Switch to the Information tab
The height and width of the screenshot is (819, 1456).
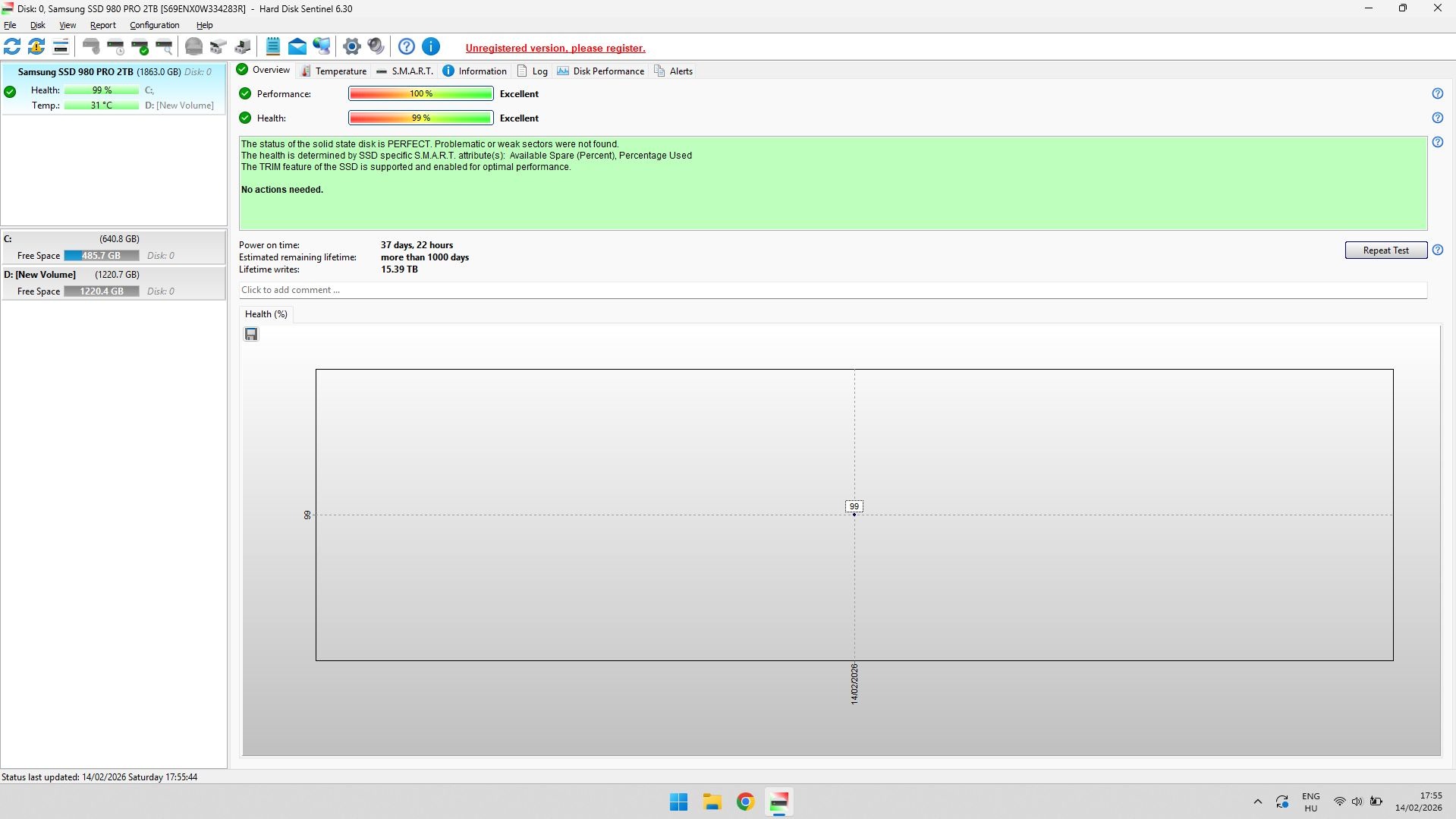click(x=475, y=71)
